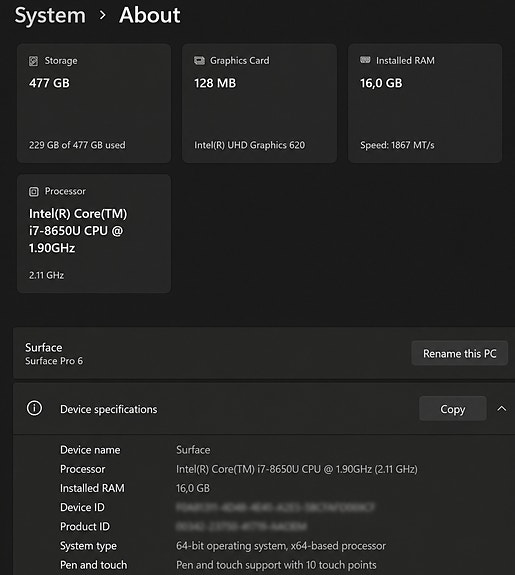Click the blurred Product ID value
Screen dimensions: 515x575
coord(241,527)
